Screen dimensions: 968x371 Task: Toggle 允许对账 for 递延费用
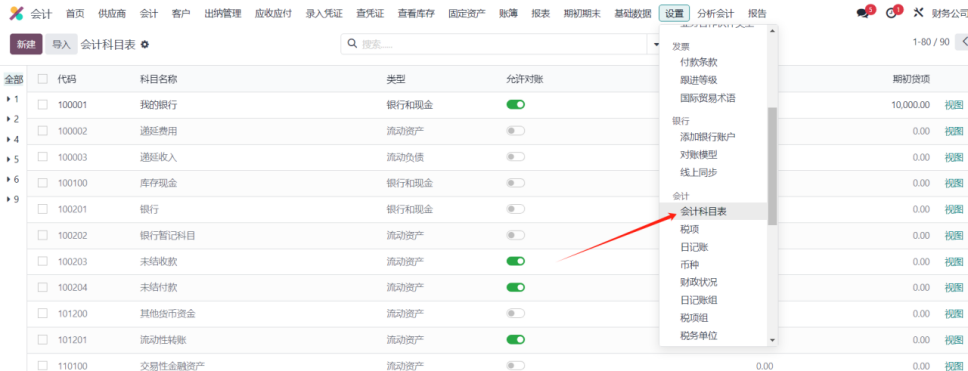pos(515,131)
